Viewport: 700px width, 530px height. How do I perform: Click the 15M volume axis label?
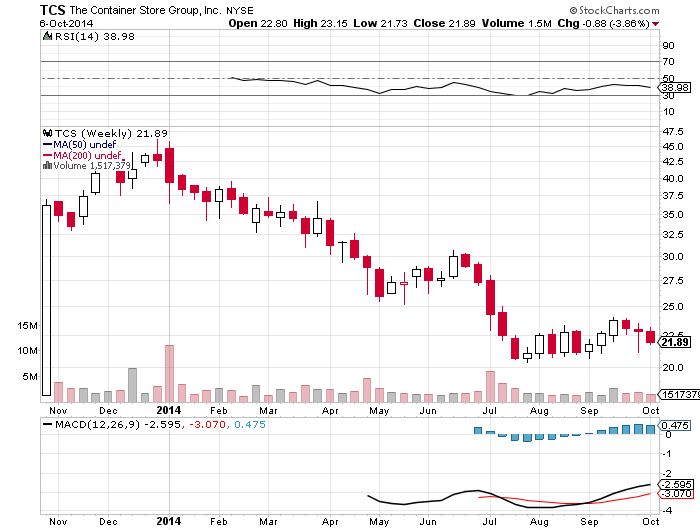[28, 326]
